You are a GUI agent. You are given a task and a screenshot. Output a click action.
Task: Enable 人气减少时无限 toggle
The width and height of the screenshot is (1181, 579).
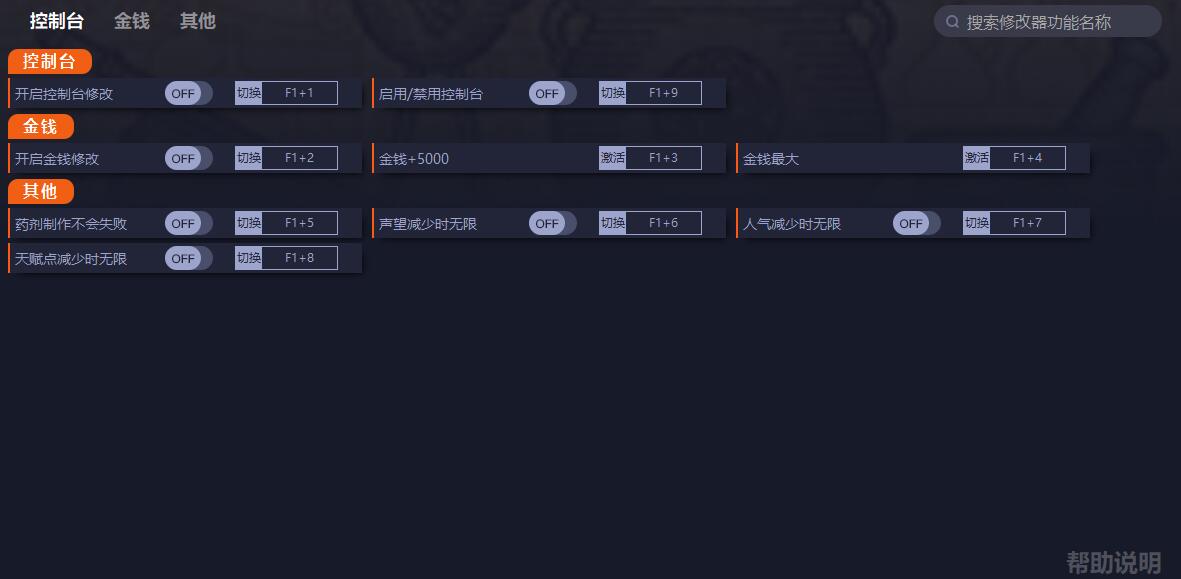pyautogui.click(x=917, y=223)
